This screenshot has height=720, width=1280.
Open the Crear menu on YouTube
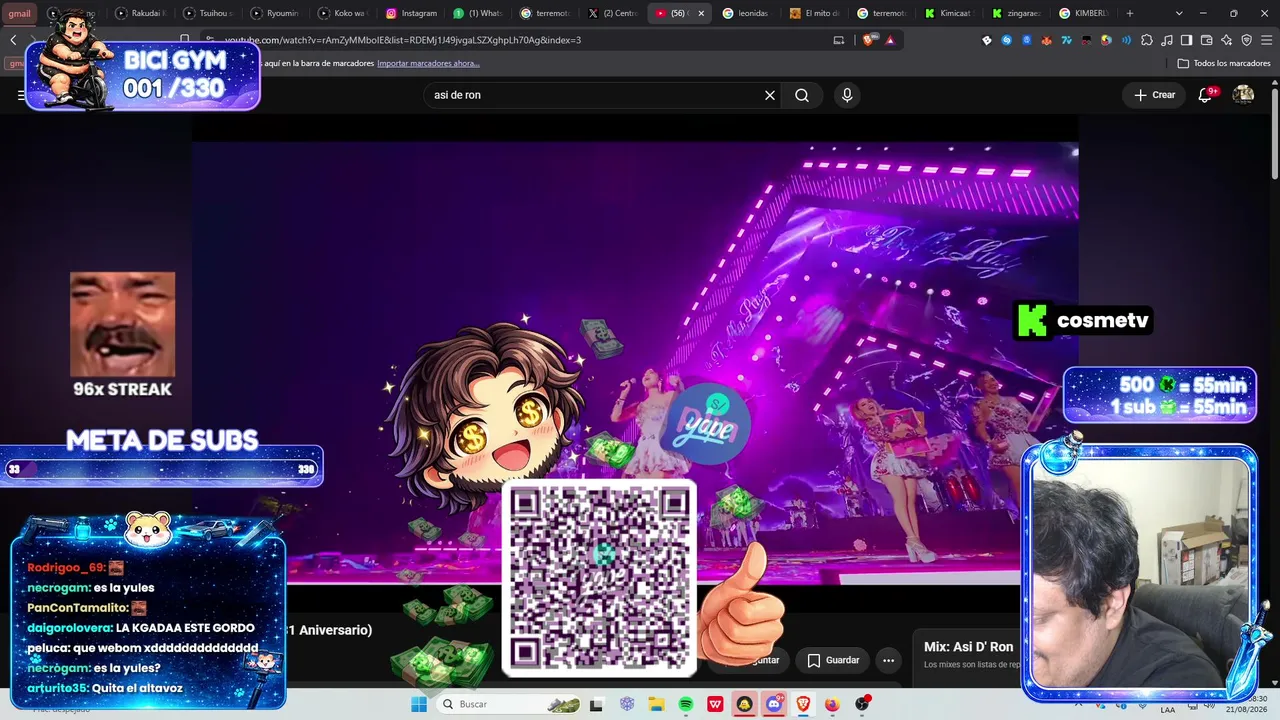(1154, 95)
